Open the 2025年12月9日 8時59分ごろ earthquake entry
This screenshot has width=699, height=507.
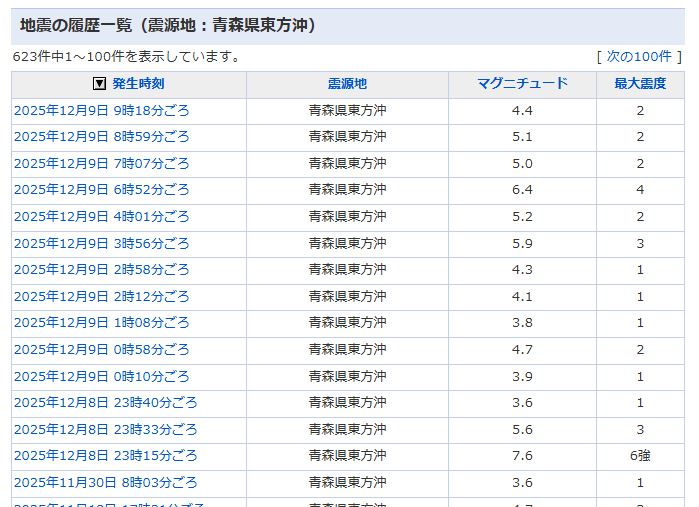pyautogui.click(x=101, y=137)
